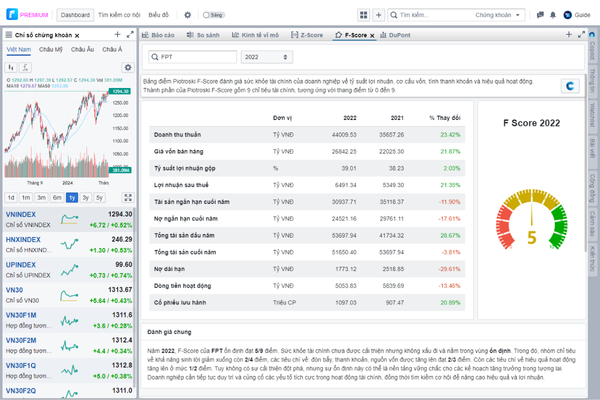Click the Copilot C button beside the description

570,86
